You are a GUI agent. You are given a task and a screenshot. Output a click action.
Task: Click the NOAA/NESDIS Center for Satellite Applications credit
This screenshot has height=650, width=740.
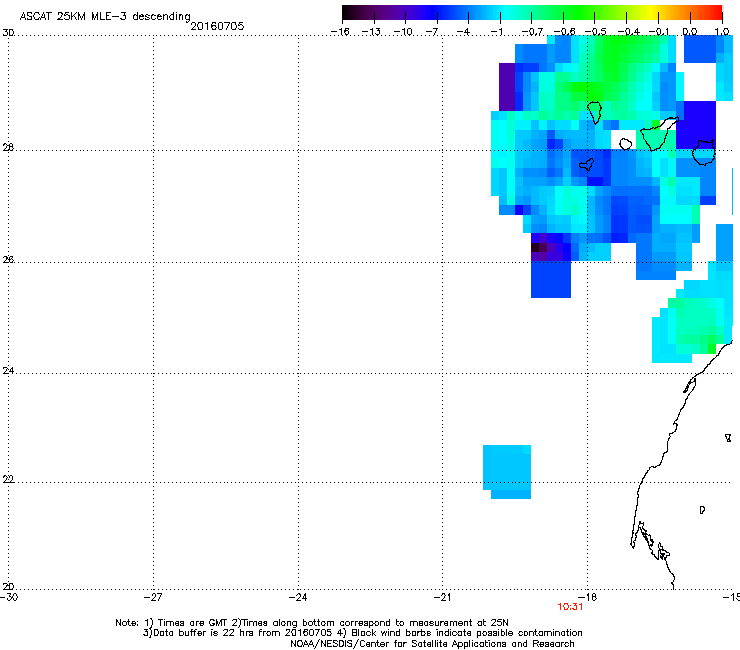pyautogui.click(x=432, y=644)
